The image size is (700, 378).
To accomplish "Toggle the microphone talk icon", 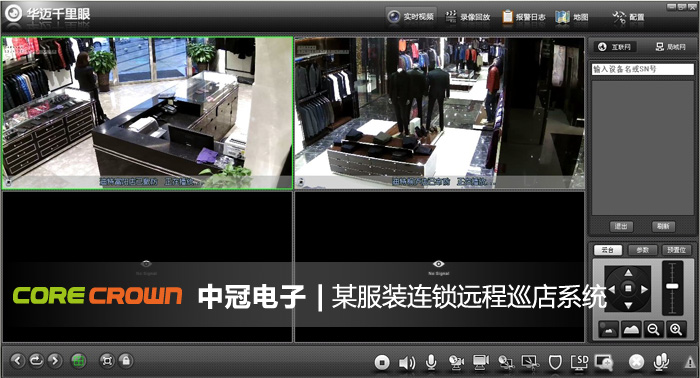I will (x=431, y=362).
